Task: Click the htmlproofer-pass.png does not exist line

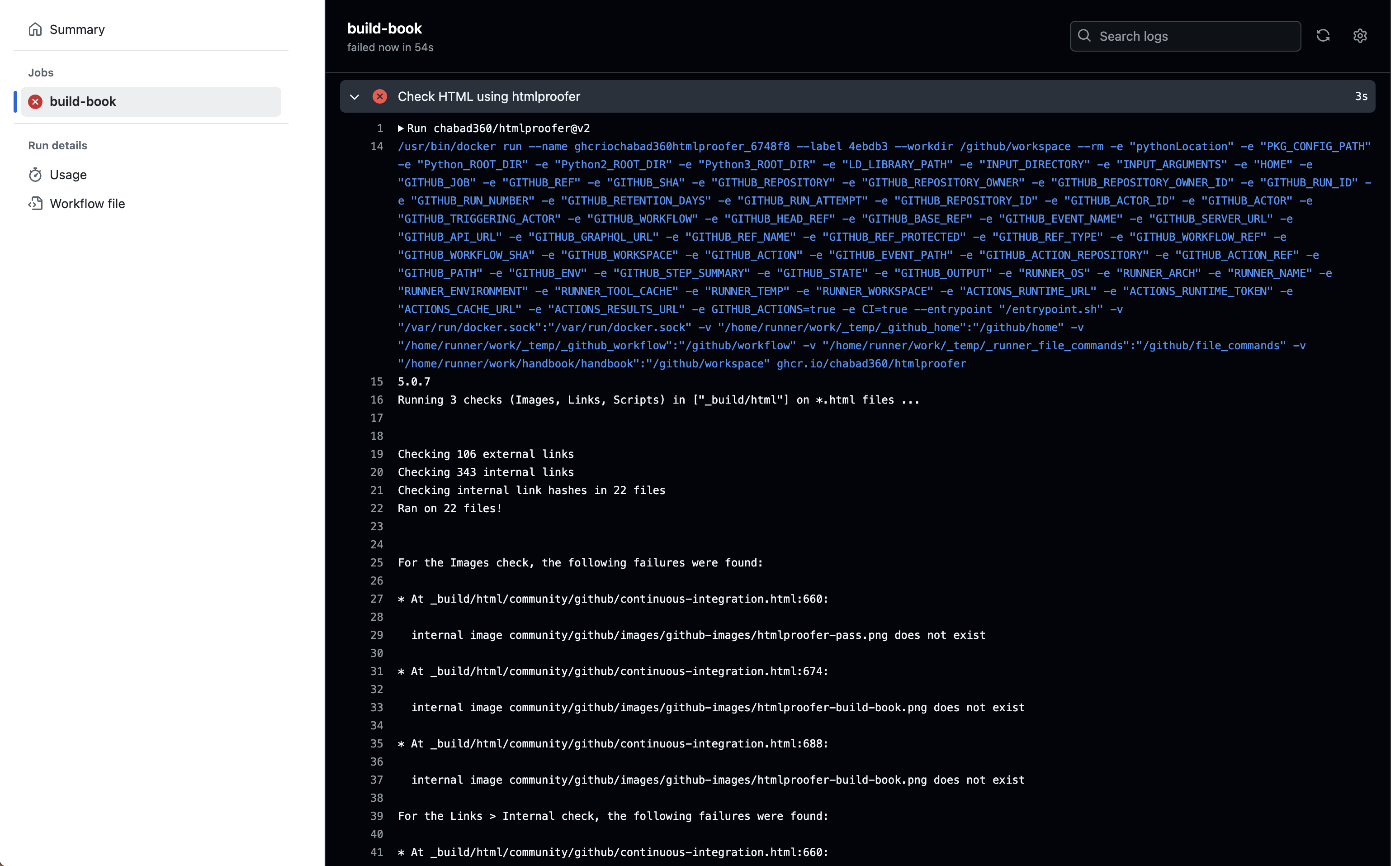Action: pyautogui.click(x=698, y=635)
